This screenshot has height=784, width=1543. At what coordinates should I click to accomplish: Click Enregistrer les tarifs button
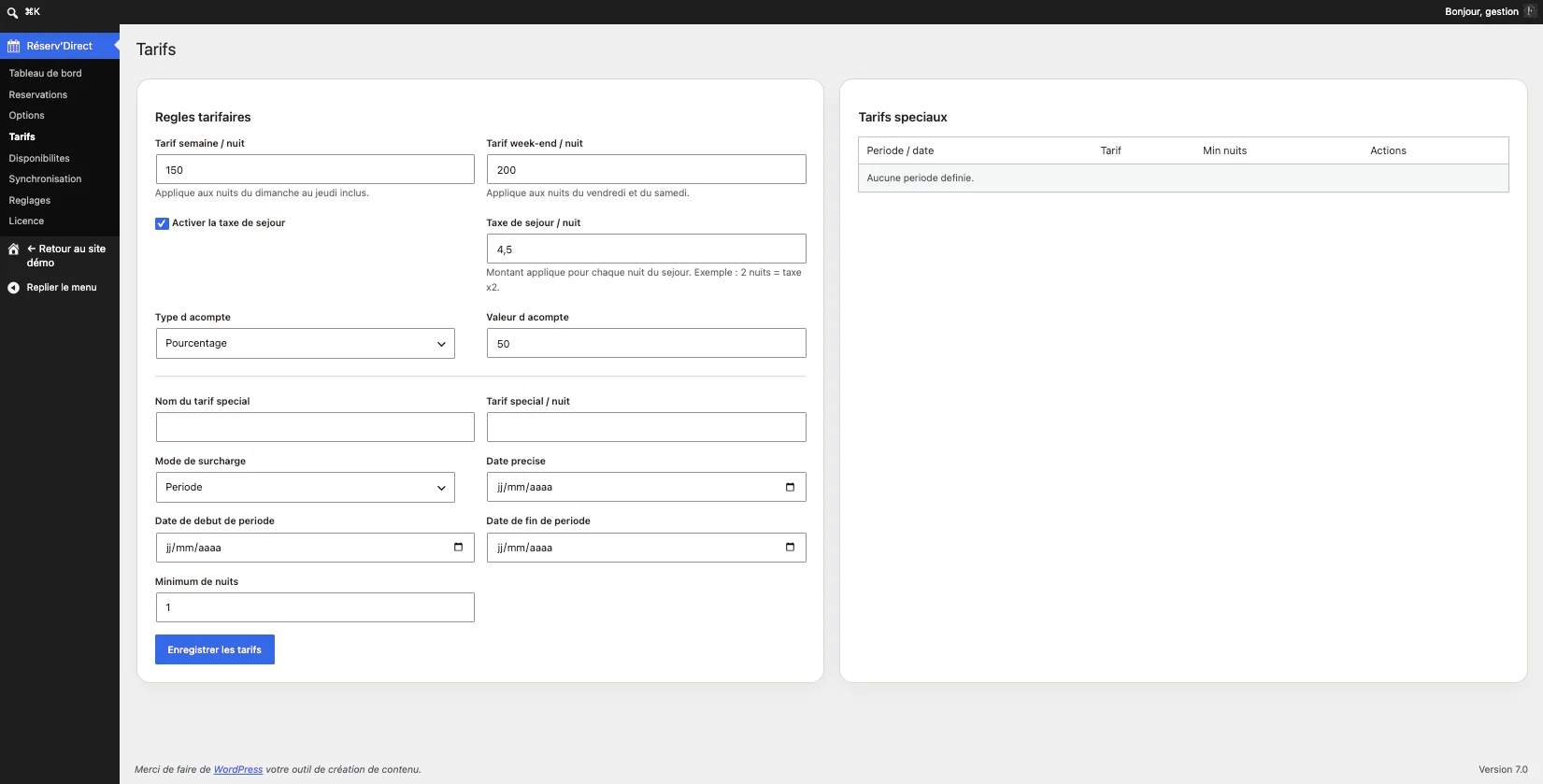click(215, 649)
